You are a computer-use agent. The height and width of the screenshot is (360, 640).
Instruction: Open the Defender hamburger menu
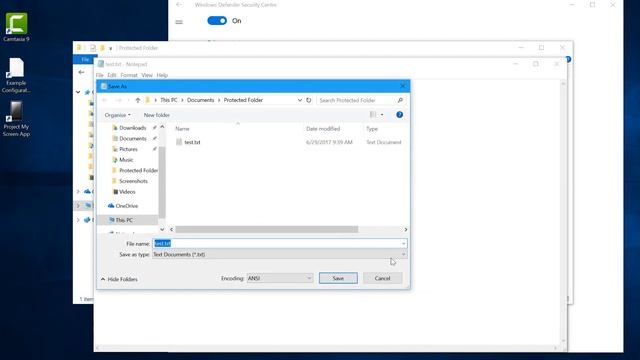tap(179, 22)
